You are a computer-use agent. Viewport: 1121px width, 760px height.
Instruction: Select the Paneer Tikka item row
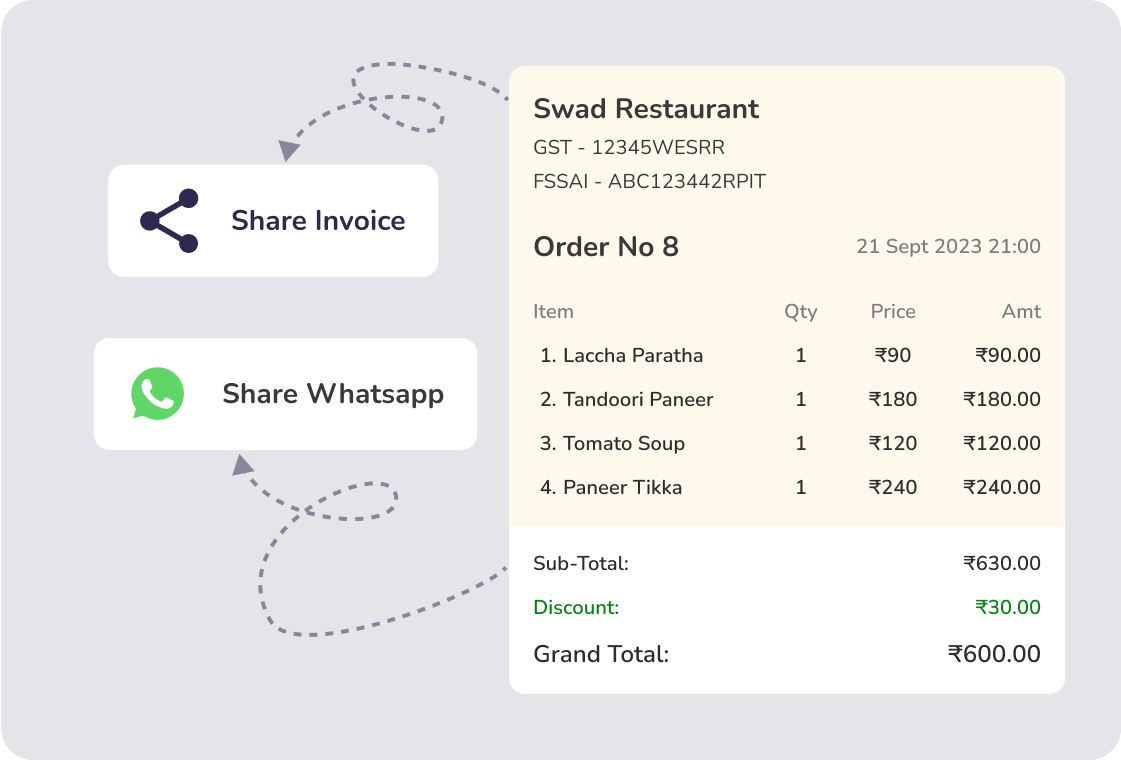611,487
